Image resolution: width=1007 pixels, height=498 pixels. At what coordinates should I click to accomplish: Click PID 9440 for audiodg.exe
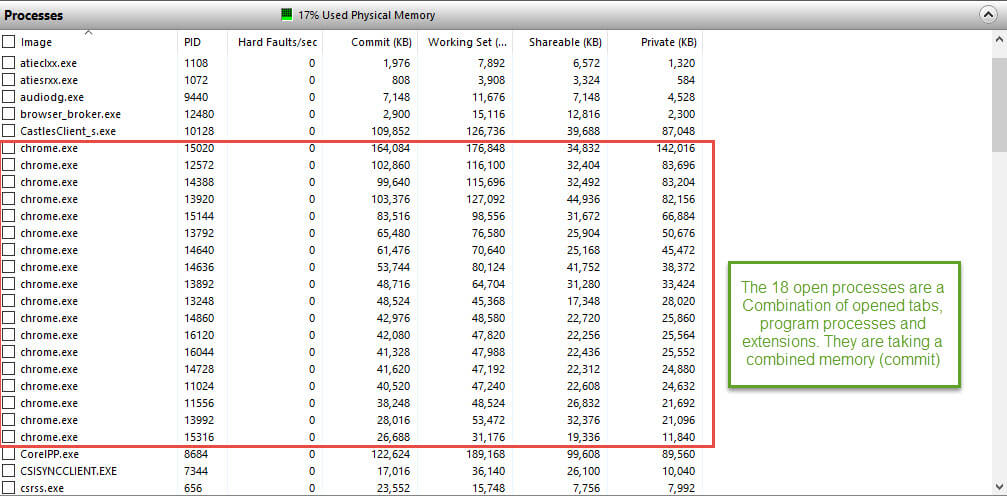pyautogui.click(x=196, y=97)
